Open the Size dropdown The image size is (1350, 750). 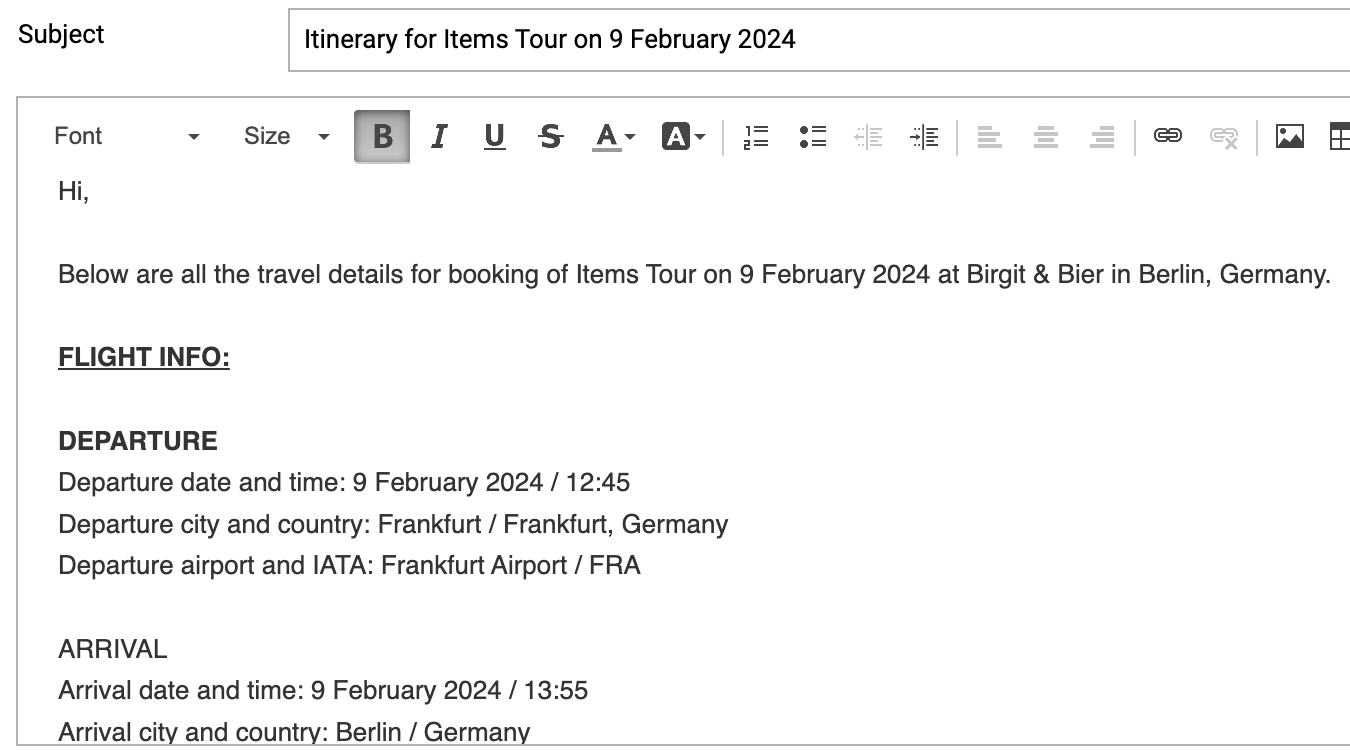pyautogui.click(x=286, y=136)
